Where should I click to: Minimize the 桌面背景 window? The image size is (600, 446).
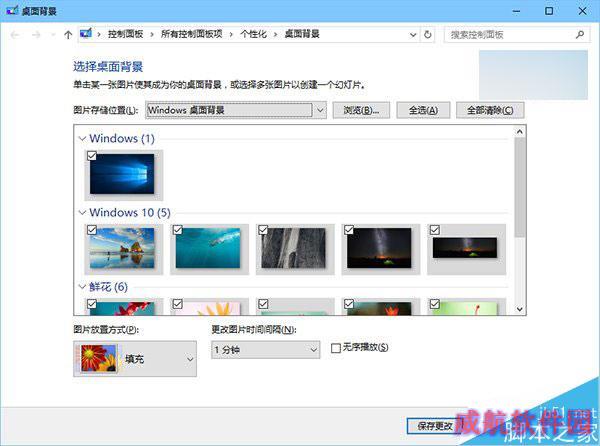516,11
